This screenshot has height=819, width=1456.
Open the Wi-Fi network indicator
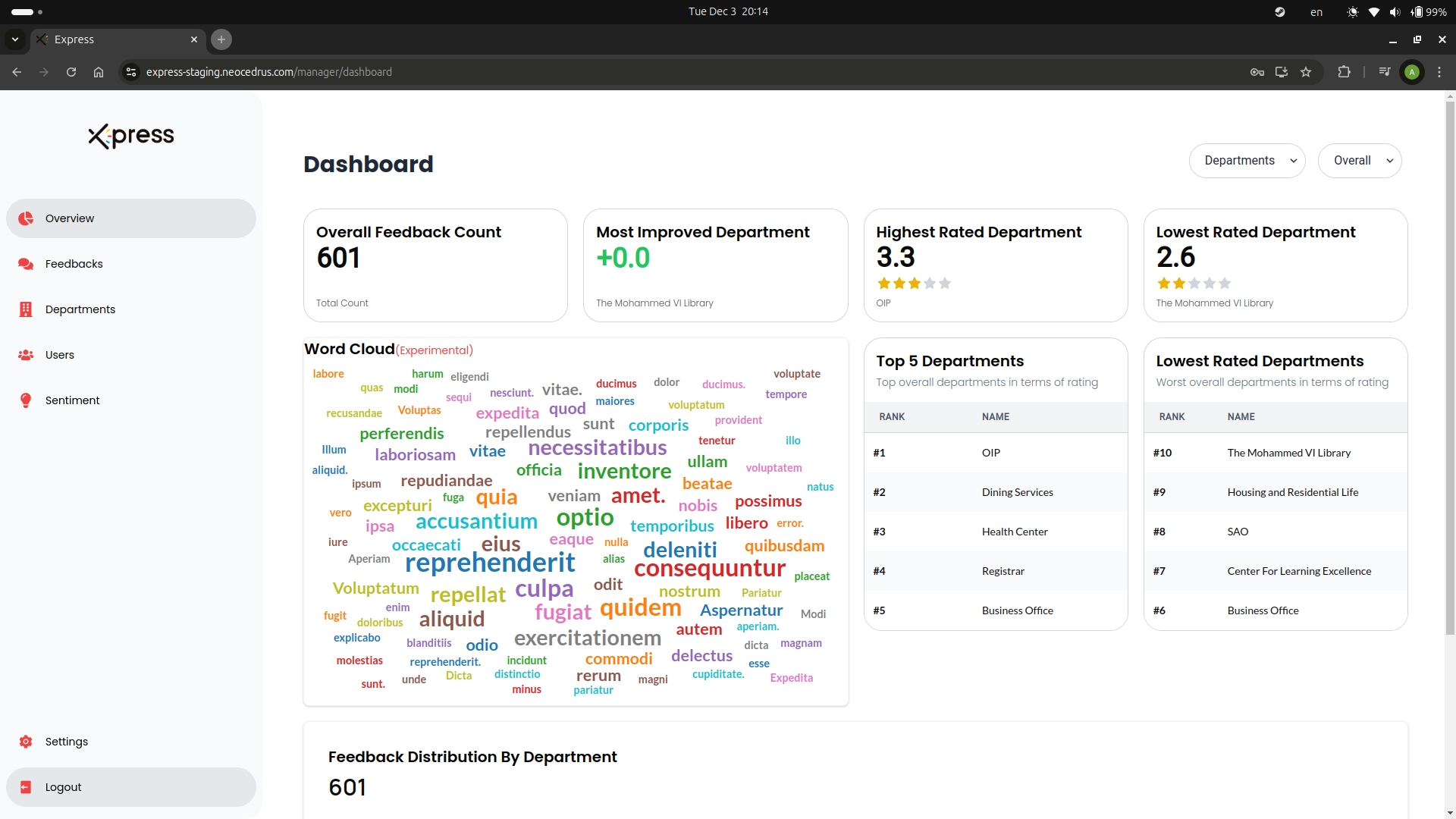pos(1374,11)
